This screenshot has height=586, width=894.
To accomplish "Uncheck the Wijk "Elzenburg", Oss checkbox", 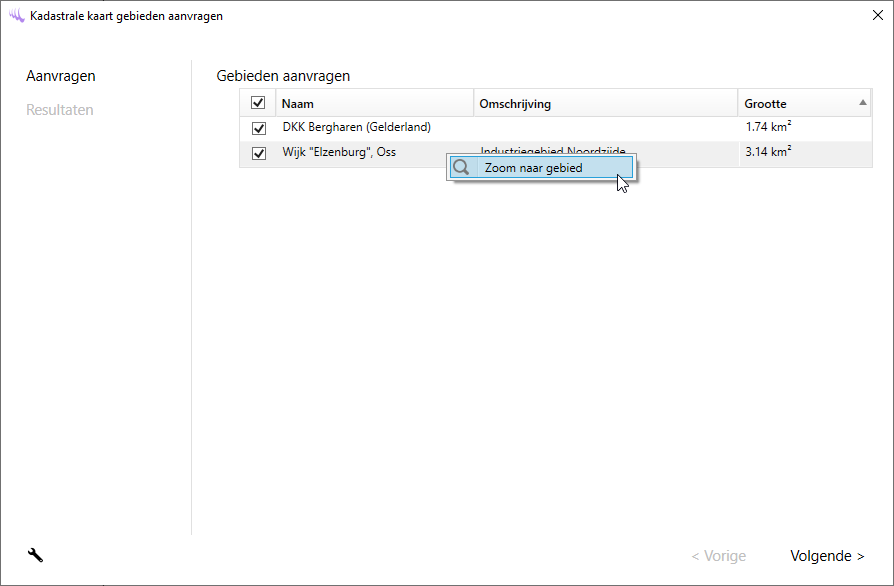I will point(259,153).
